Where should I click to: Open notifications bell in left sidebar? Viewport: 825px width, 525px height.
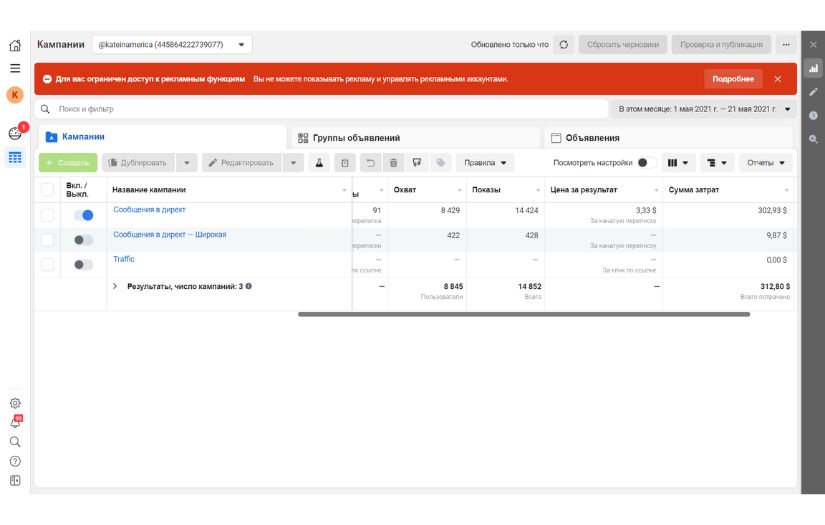(x=15, y=422)
